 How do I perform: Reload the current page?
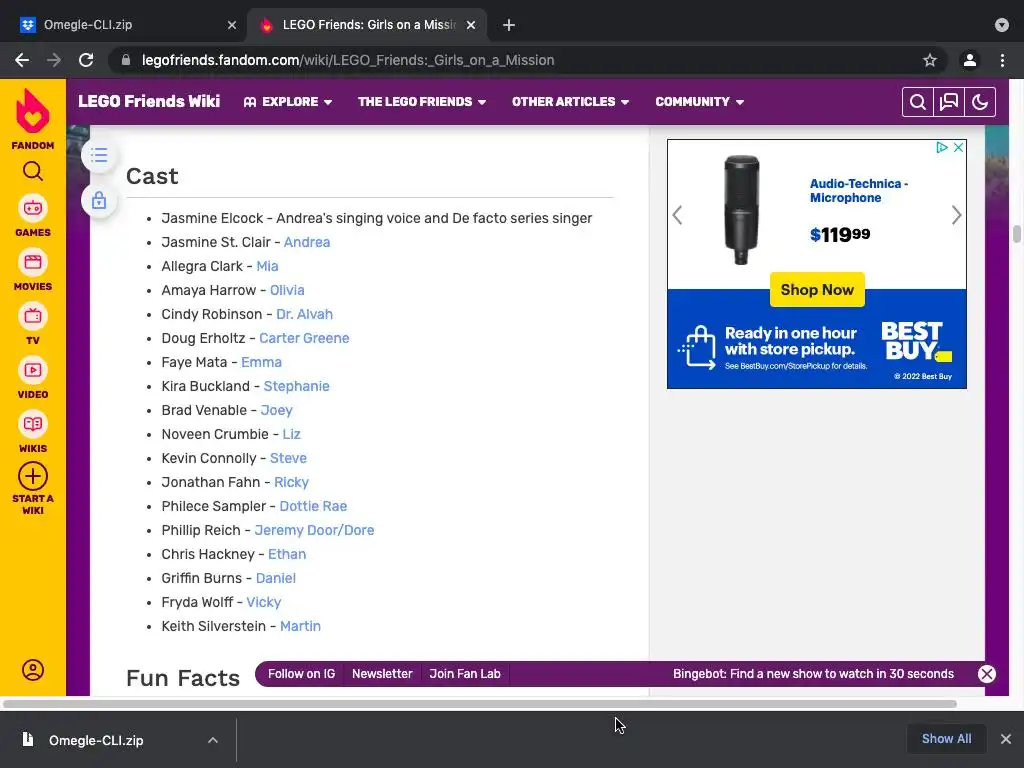coord(86,60)
